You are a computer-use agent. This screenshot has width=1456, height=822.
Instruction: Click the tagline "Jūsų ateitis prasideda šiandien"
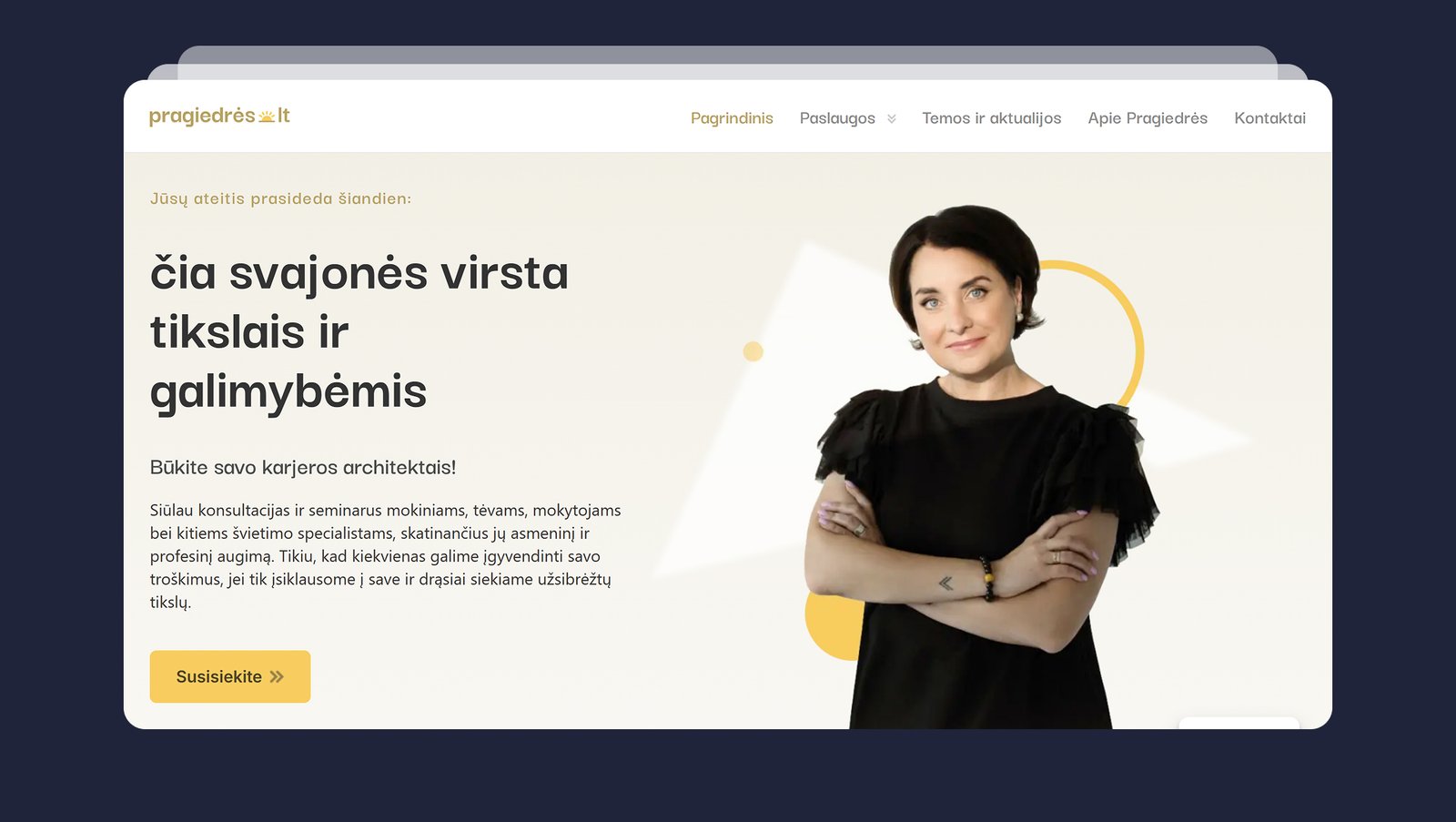[280, 198]
